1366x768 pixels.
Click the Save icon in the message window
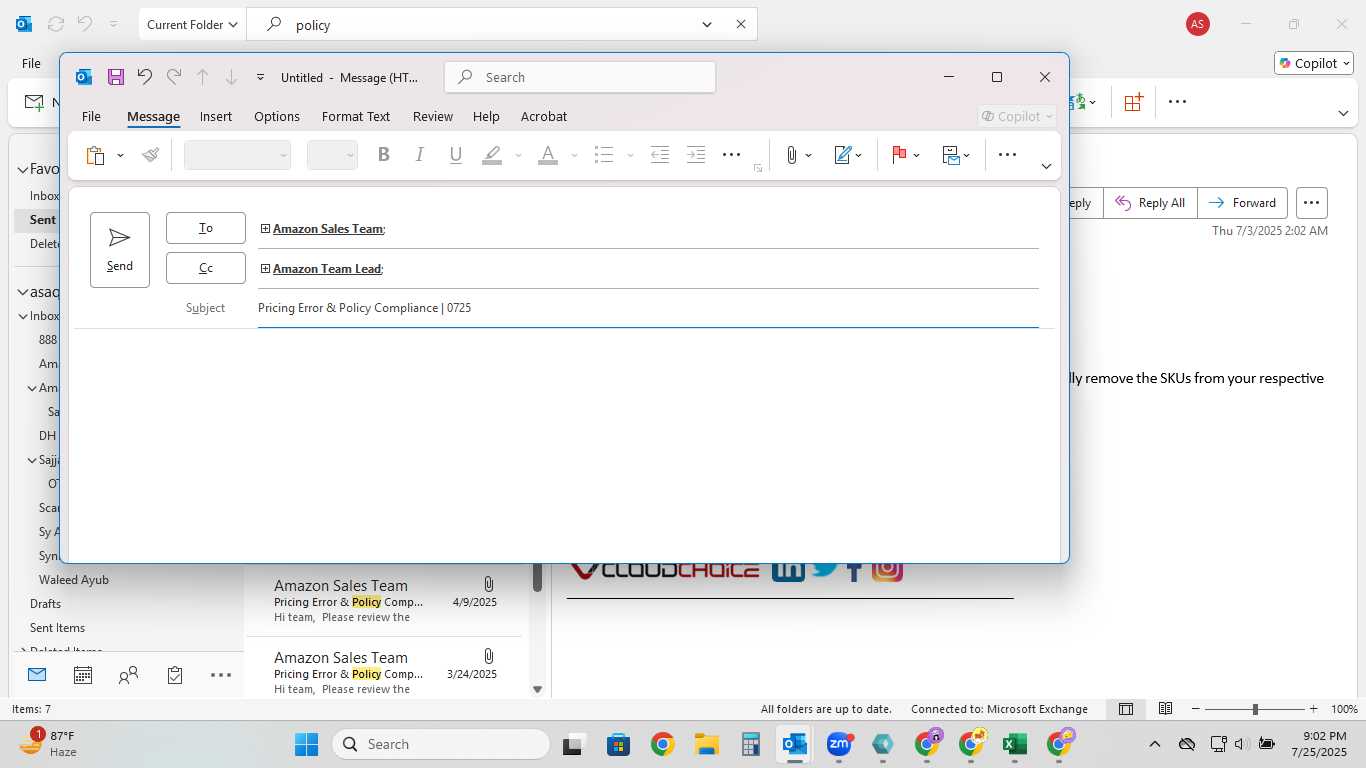click(x=116, y=77)
